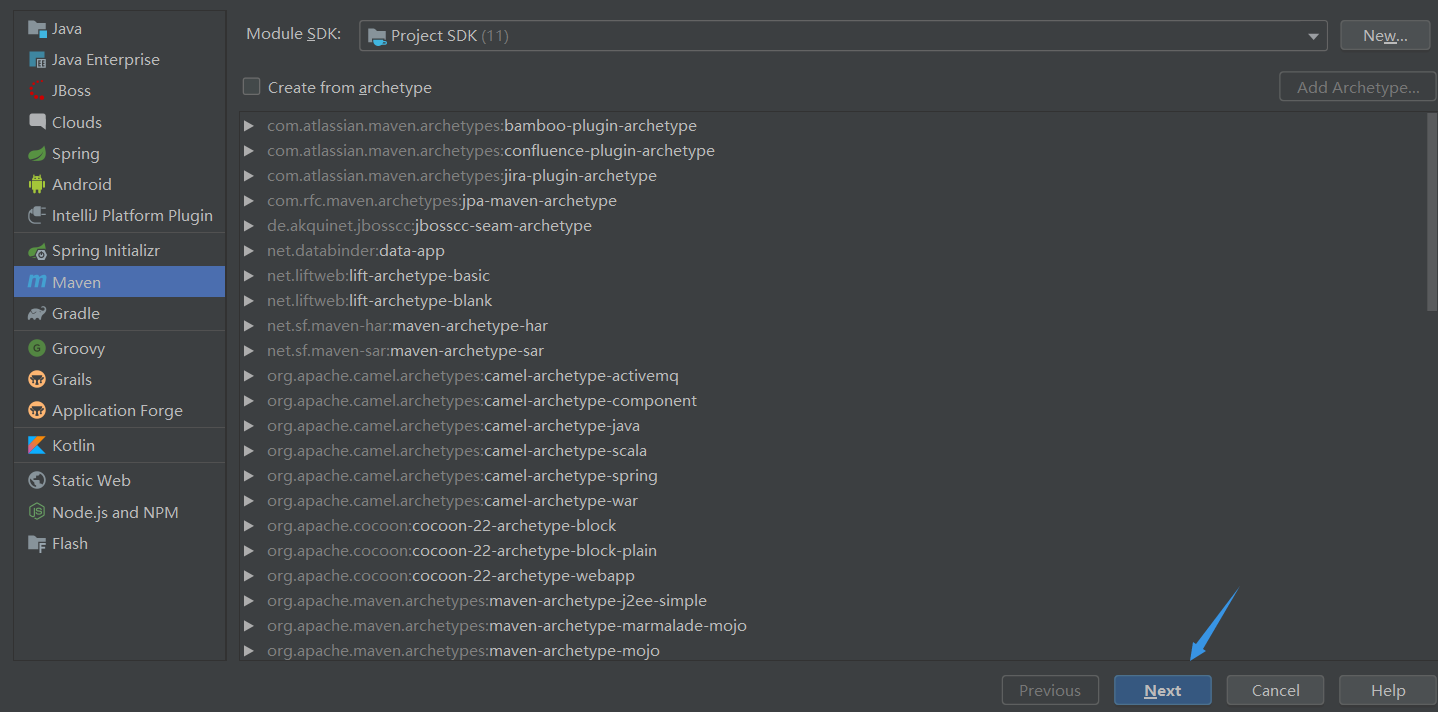The width and height of the screenshot is (1438, 712).
Task: Select Java project type label
Action: (67, 29)
